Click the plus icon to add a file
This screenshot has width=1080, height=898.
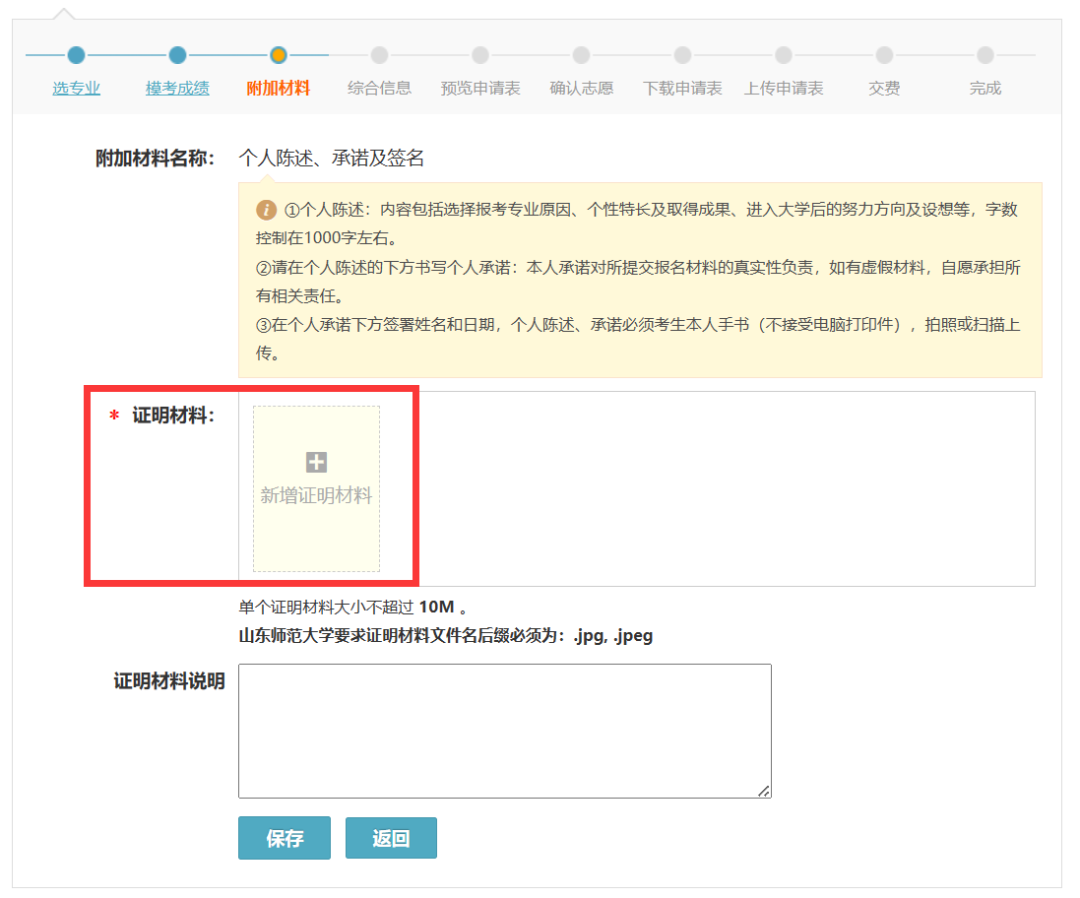click(316, 462)
